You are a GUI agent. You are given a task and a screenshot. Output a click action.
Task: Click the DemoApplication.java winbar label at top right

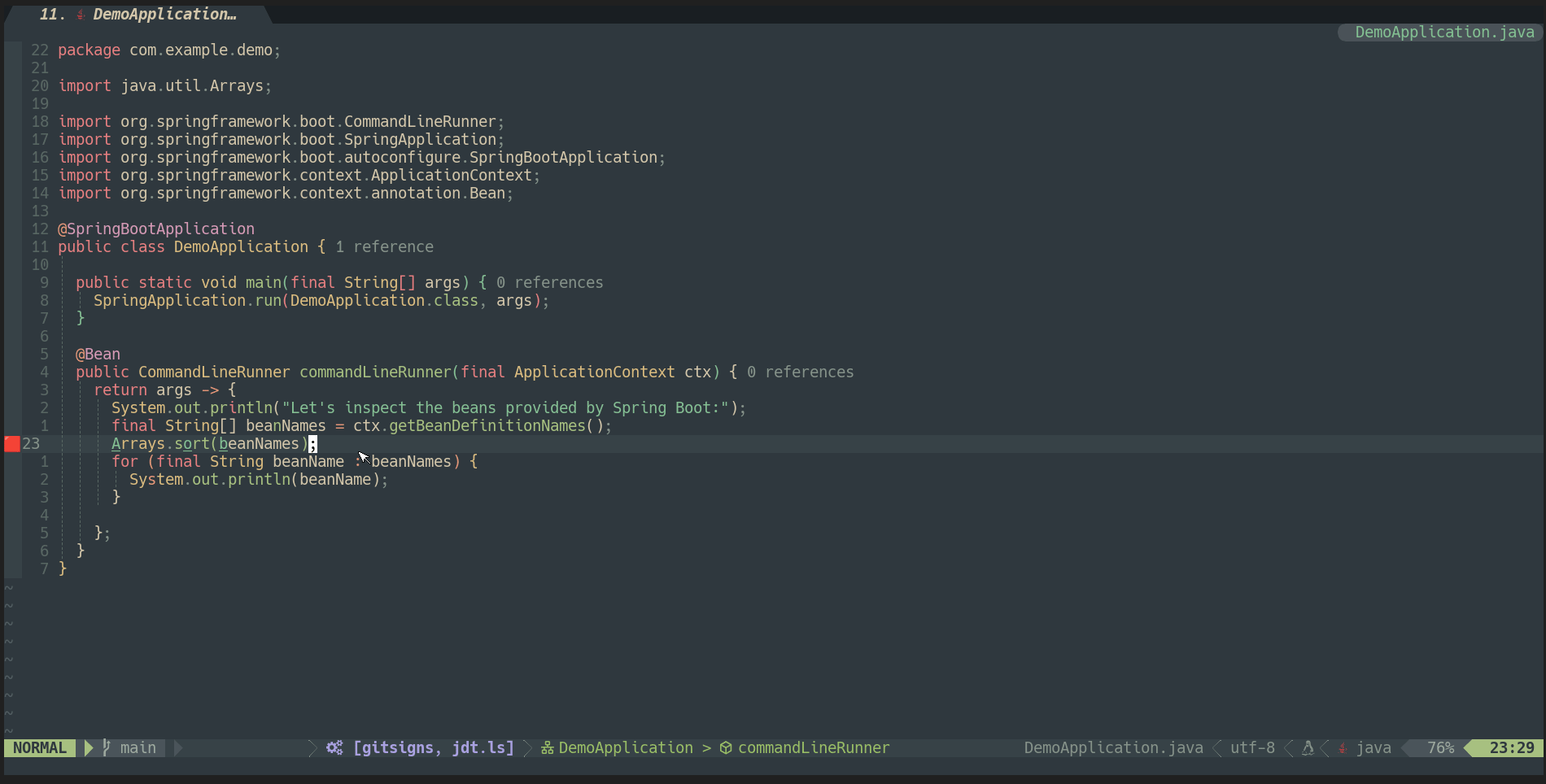(1444, 32)
